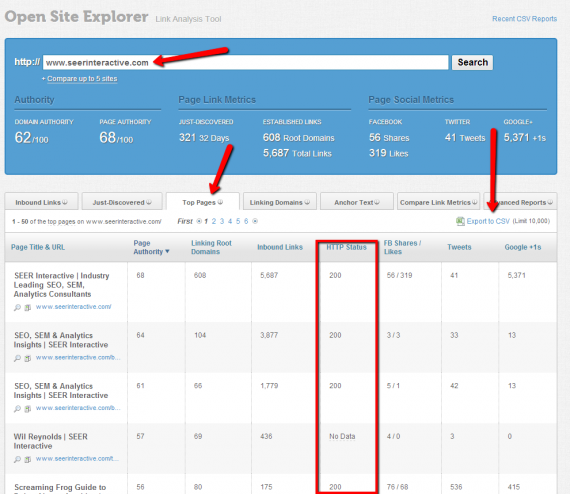Open the Compare Link Metrics tab

pyautogui.click(x=438, y=201)
